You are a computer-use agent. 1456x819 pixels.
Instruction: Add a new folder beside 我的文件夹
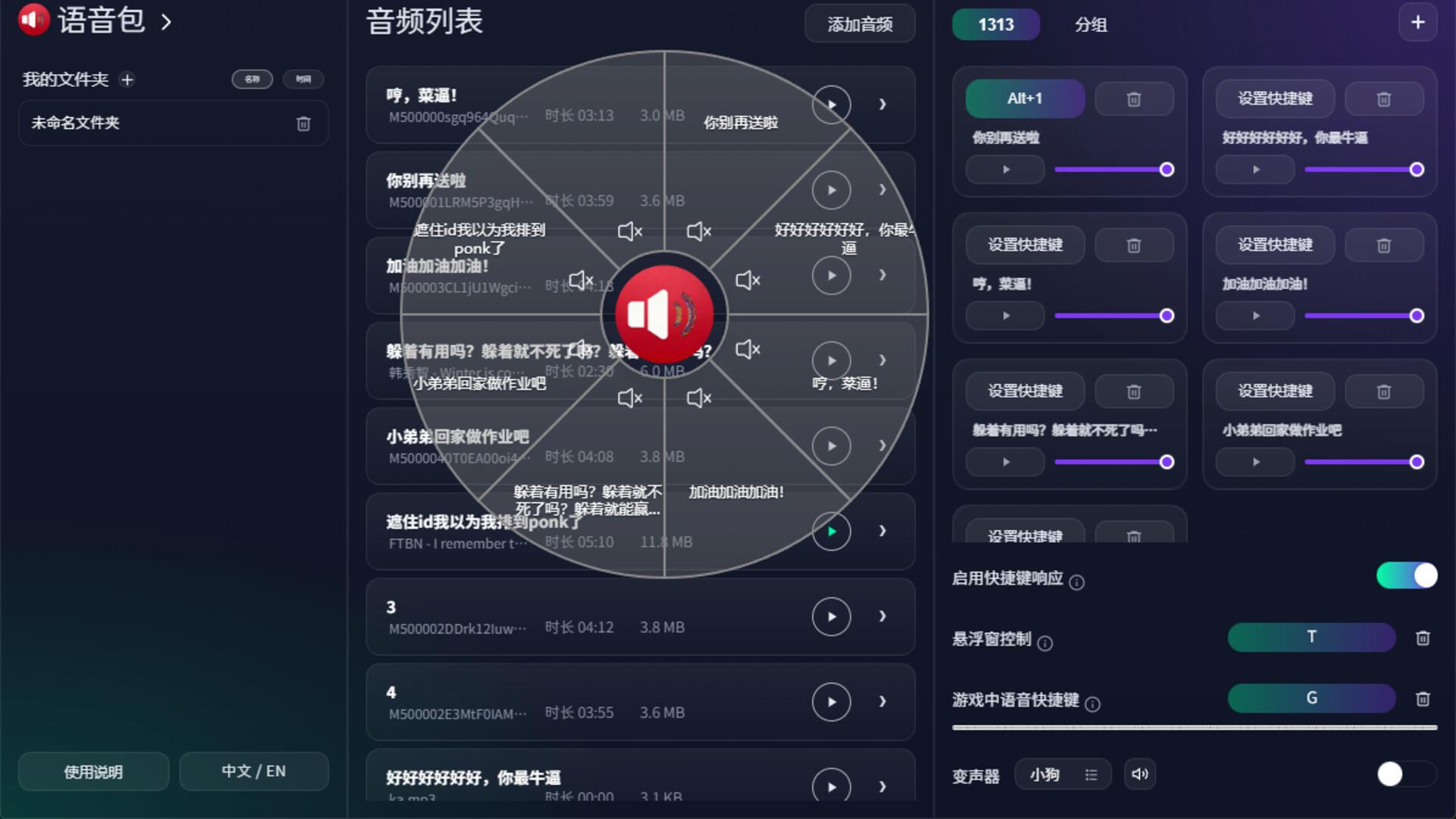127,80
